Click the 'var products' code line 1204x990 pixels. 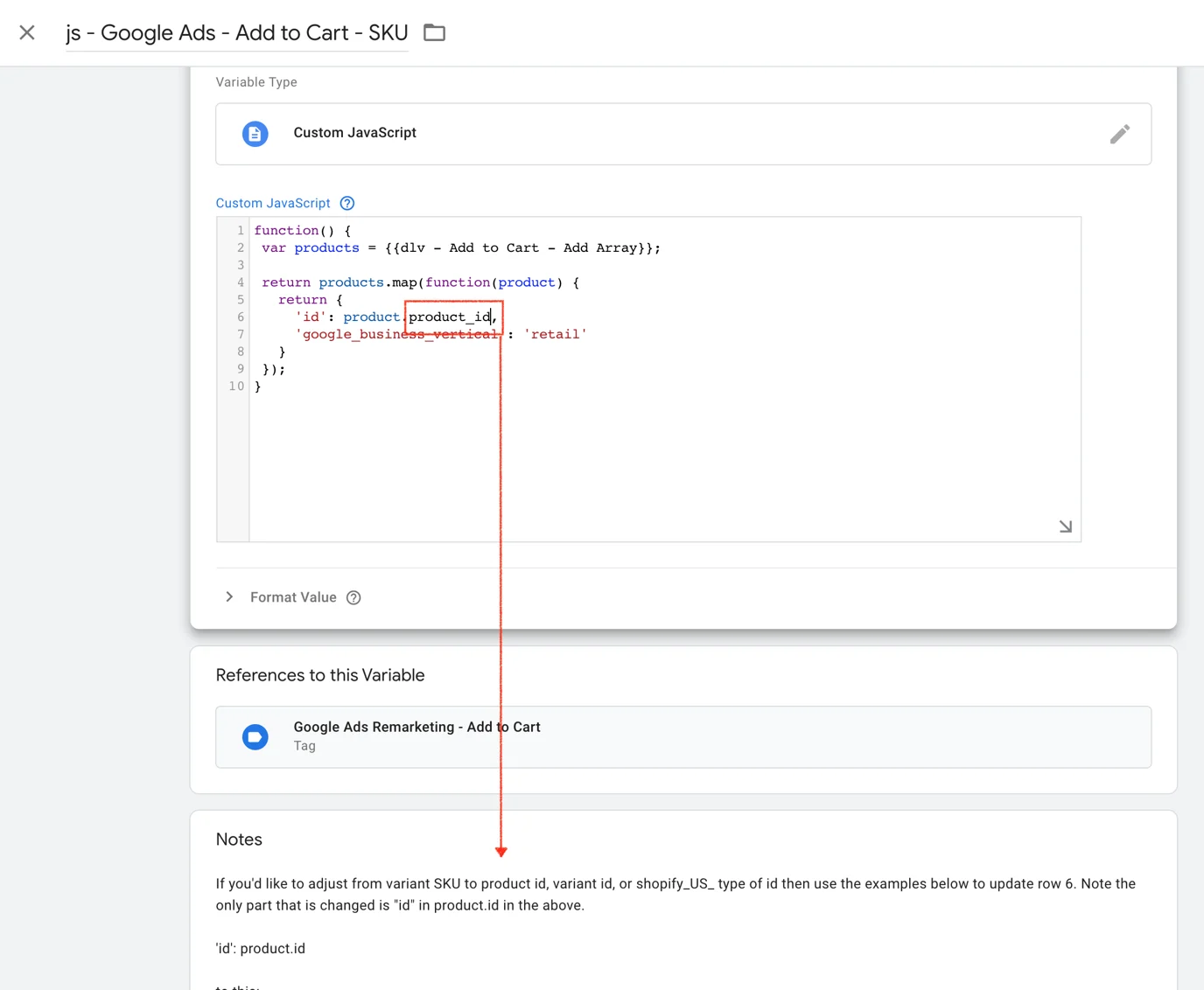[x=461, y=248]
